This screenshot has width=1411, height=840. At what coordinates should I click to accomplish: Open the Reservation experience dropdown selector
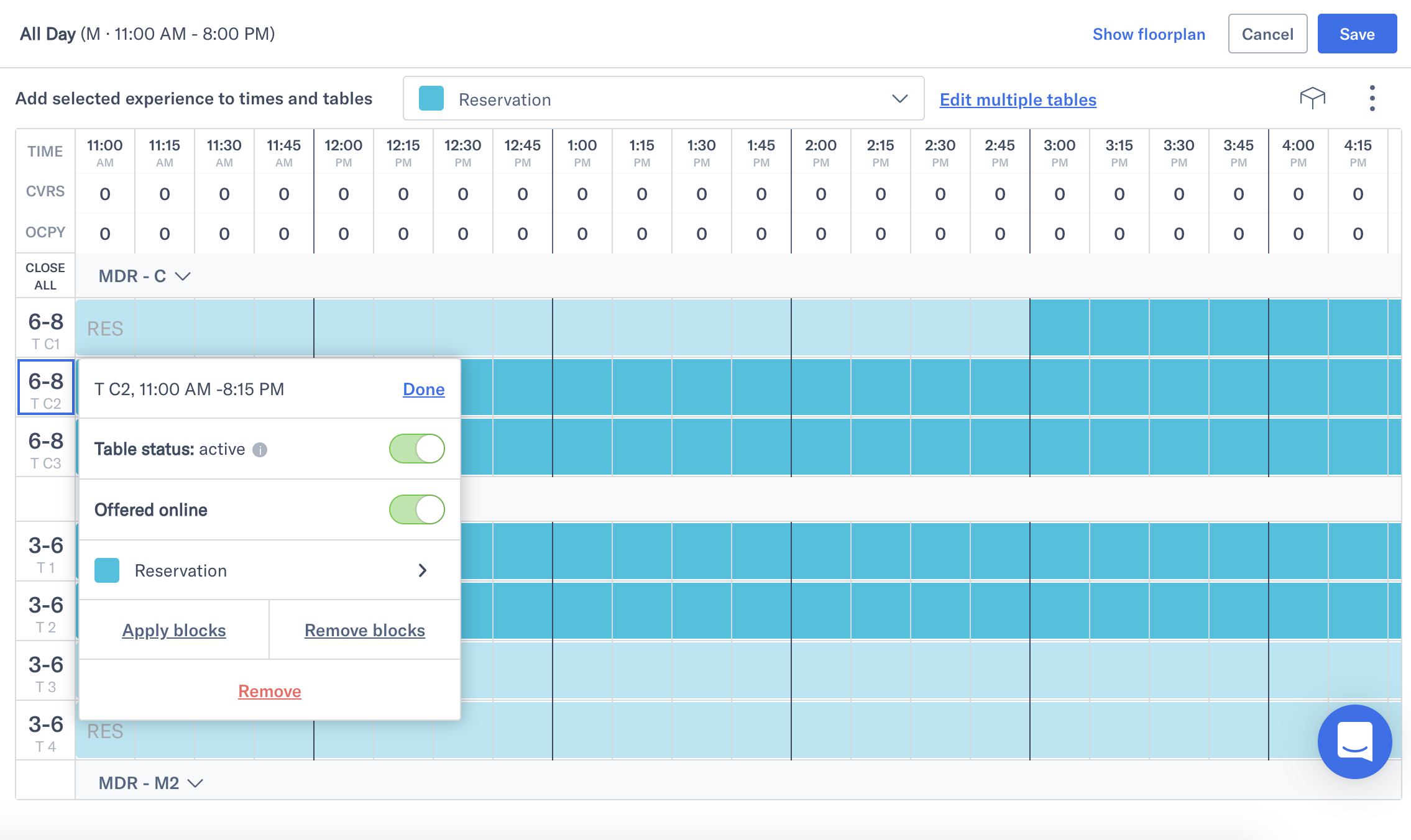(x=663, y=99)
